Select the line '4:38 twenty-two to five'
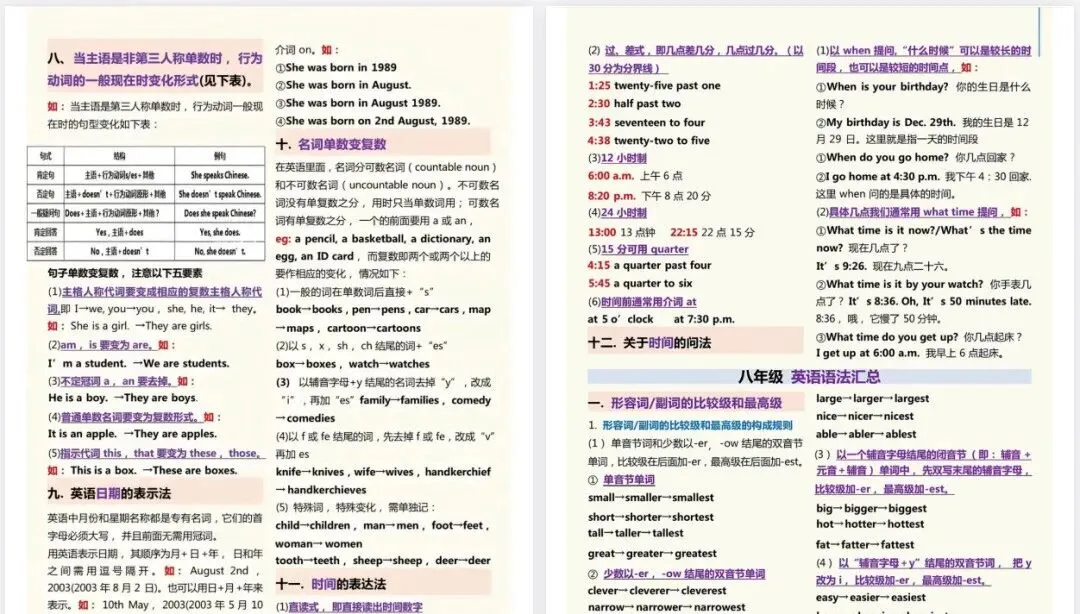Screen dimensions: 1080x614 [x=648, y=141]
